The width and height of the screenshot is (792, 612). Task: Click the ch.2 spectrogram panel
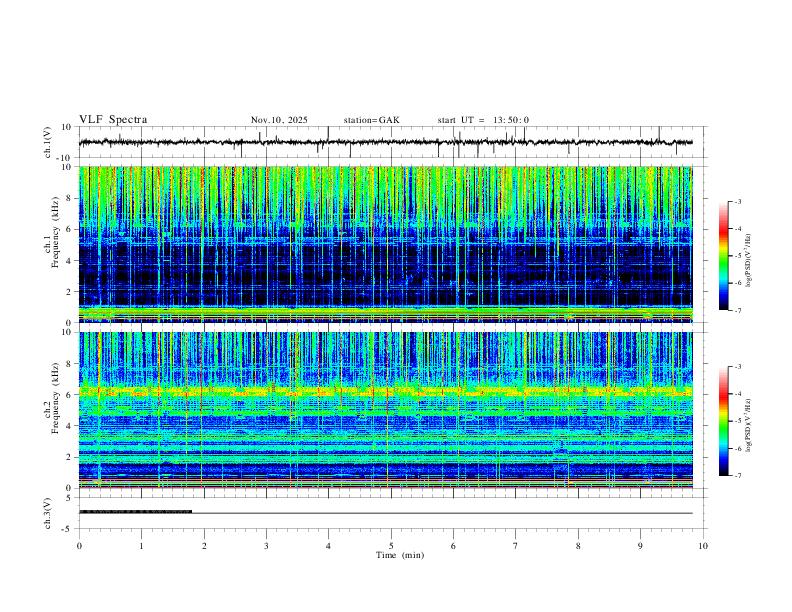385,410
